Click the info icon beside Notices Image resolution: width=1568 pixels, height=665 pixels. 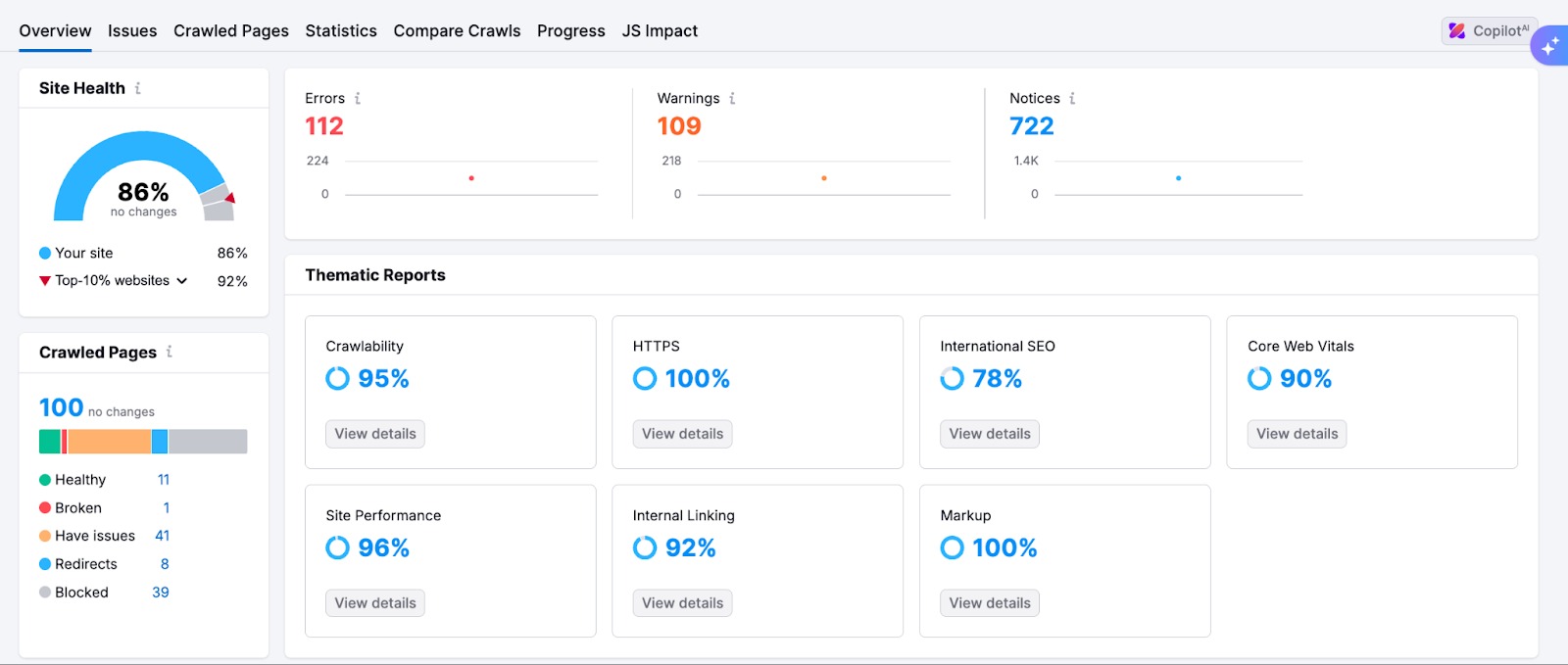tap(1072, 98)
